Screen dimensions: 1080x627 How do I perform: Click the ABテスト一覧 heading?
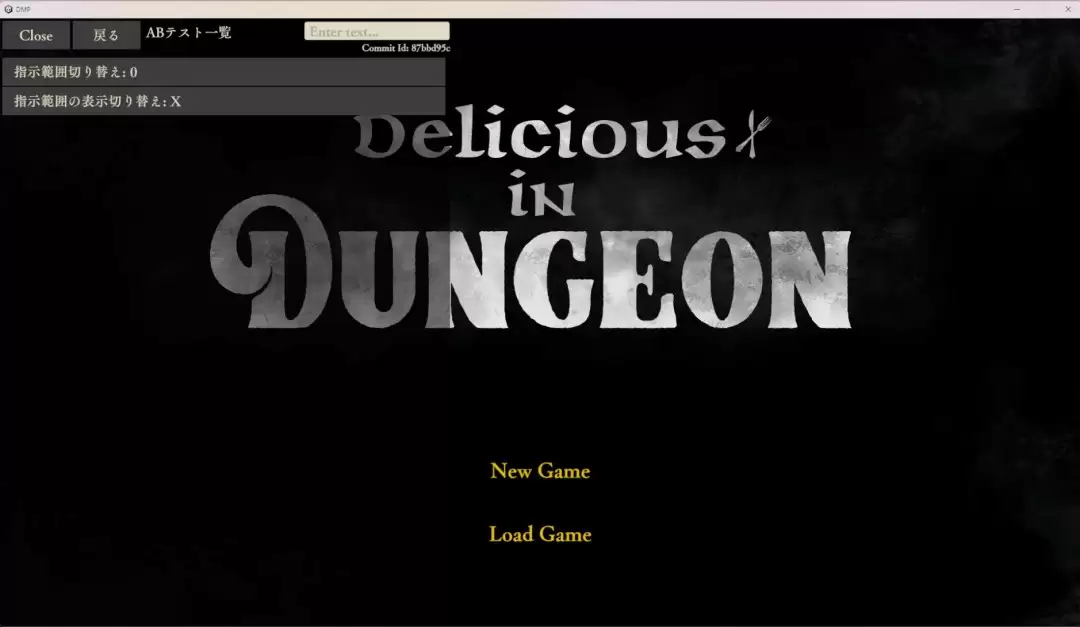pyautogui.click(x=189, y=32)
